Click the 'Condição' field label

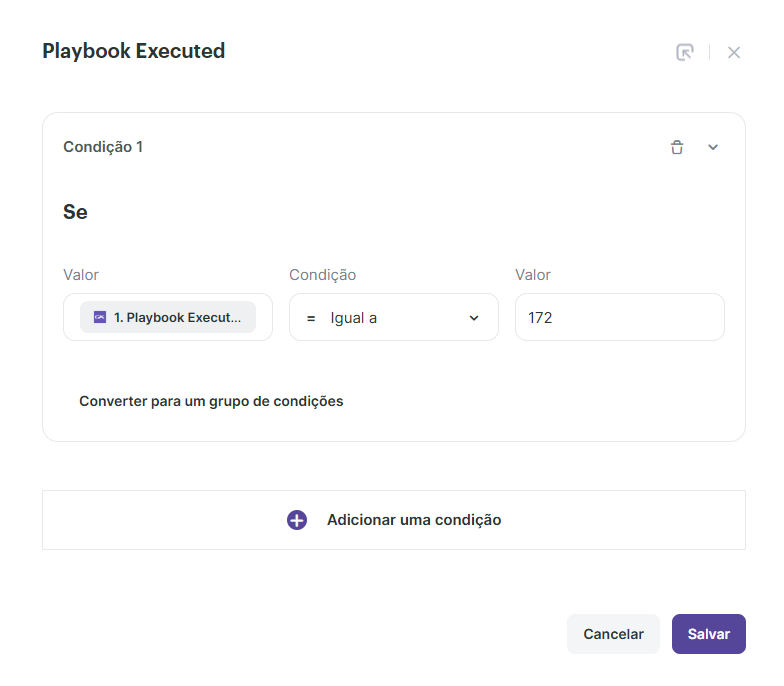322,275
